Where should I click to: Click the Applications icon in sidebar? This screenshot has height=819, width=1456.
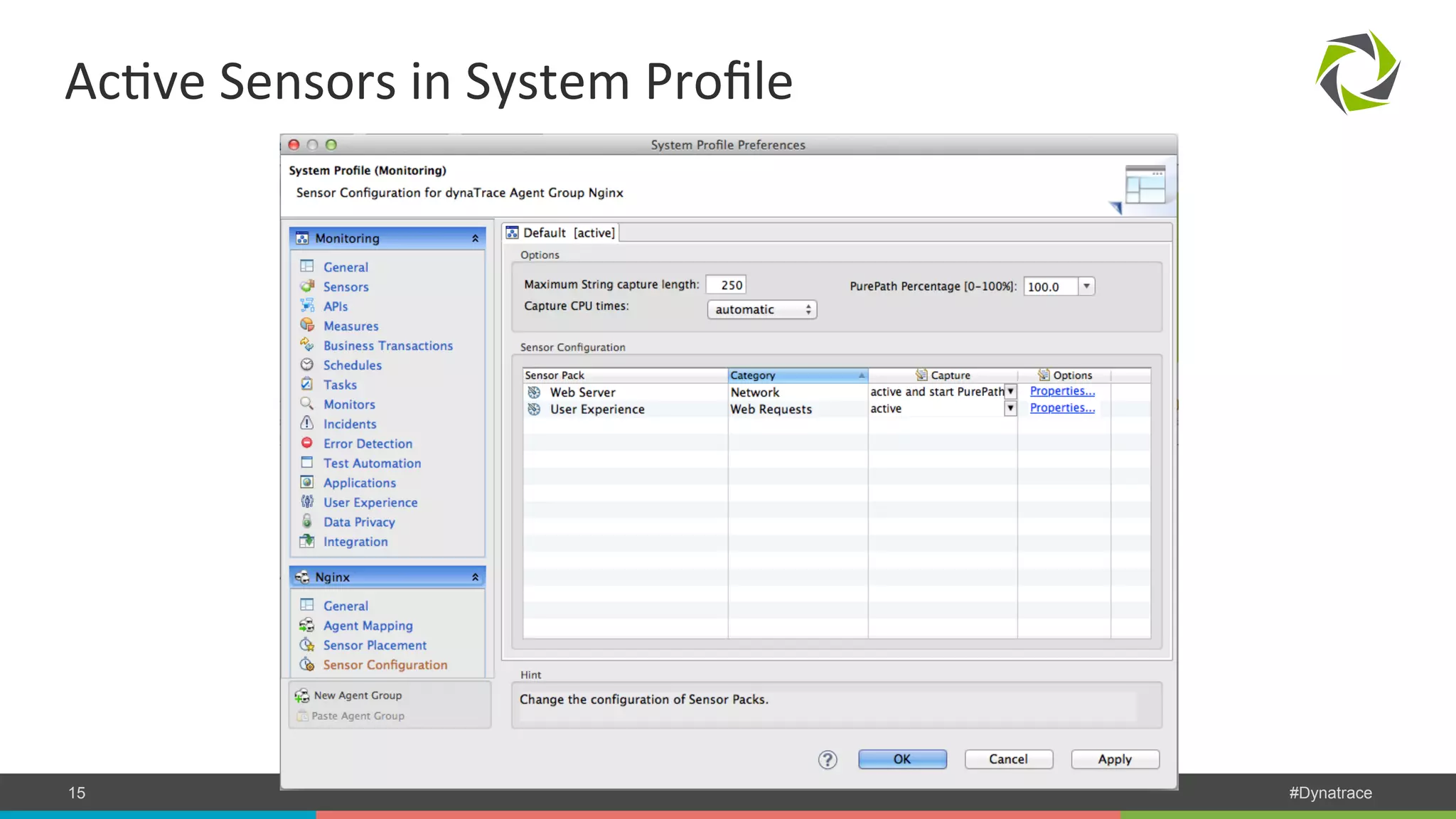click(x=307, y=482)
